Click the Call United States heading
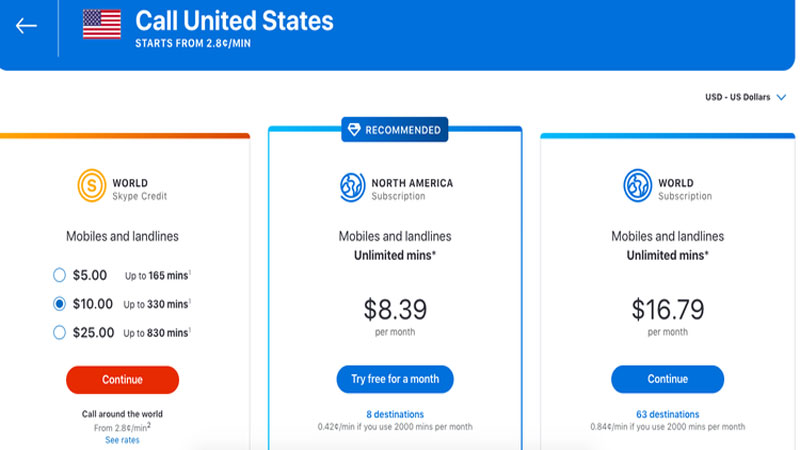Viewport: 800px width, 450px height. tap(234, 21)
